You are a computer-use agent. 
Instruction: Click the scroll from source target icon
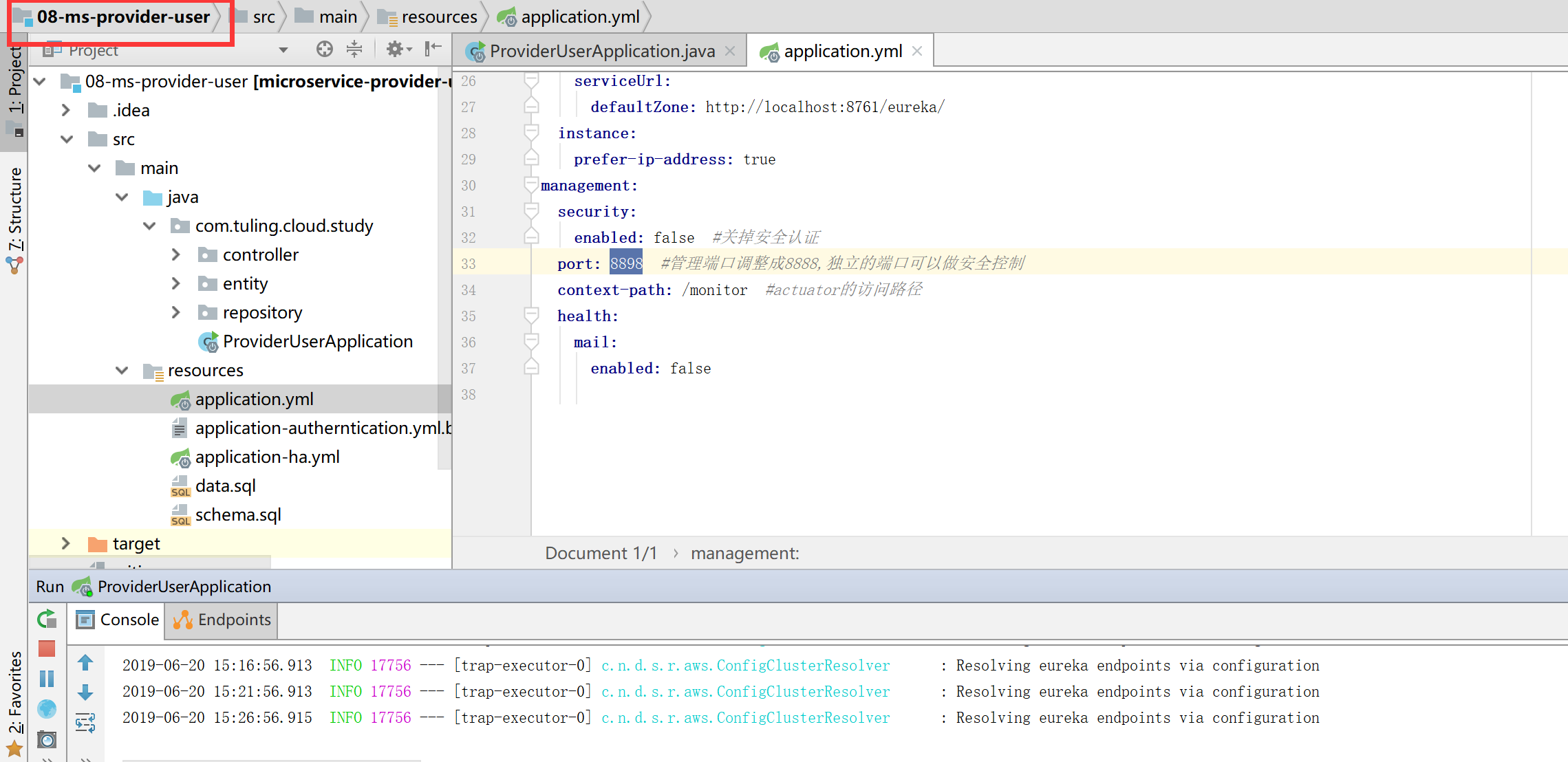pyautogui.click(x=325, y=50)
